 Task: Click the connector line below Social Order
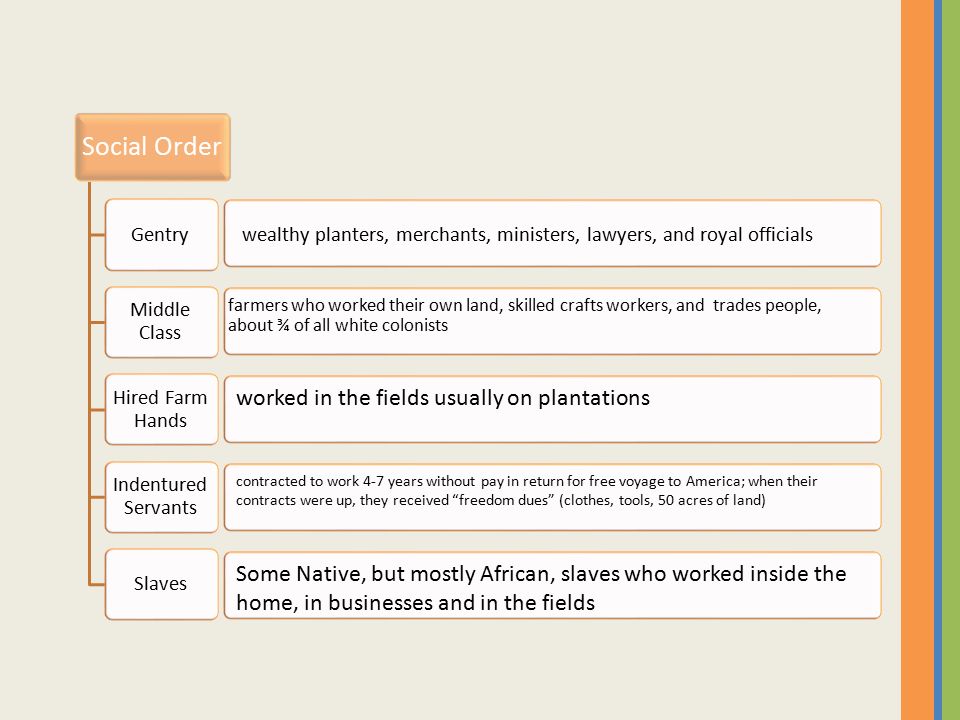89,383
